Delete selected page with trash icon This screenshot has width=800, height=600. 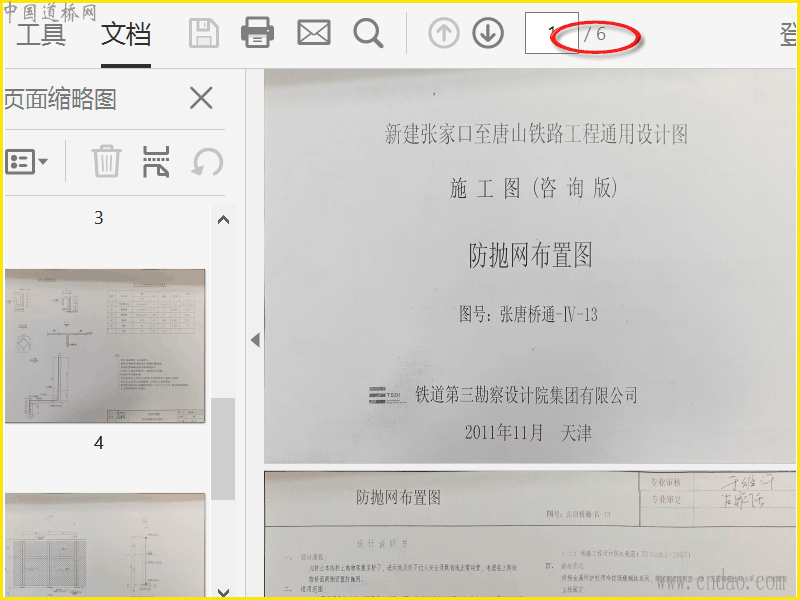tap(106, 161)
